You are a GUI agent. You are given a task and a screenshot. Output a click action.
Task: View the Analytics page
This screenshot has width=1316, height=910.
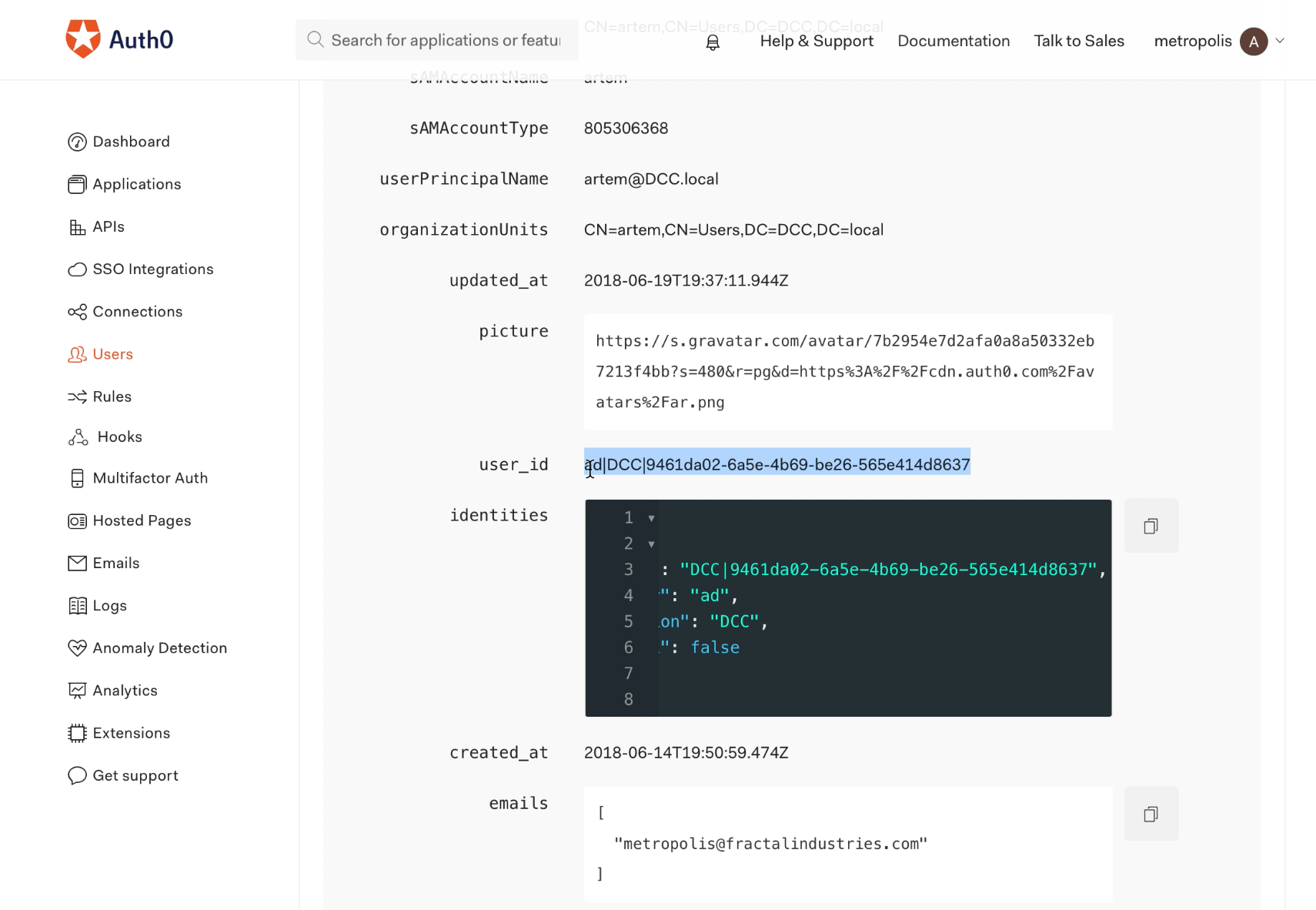tap(125, 691)
